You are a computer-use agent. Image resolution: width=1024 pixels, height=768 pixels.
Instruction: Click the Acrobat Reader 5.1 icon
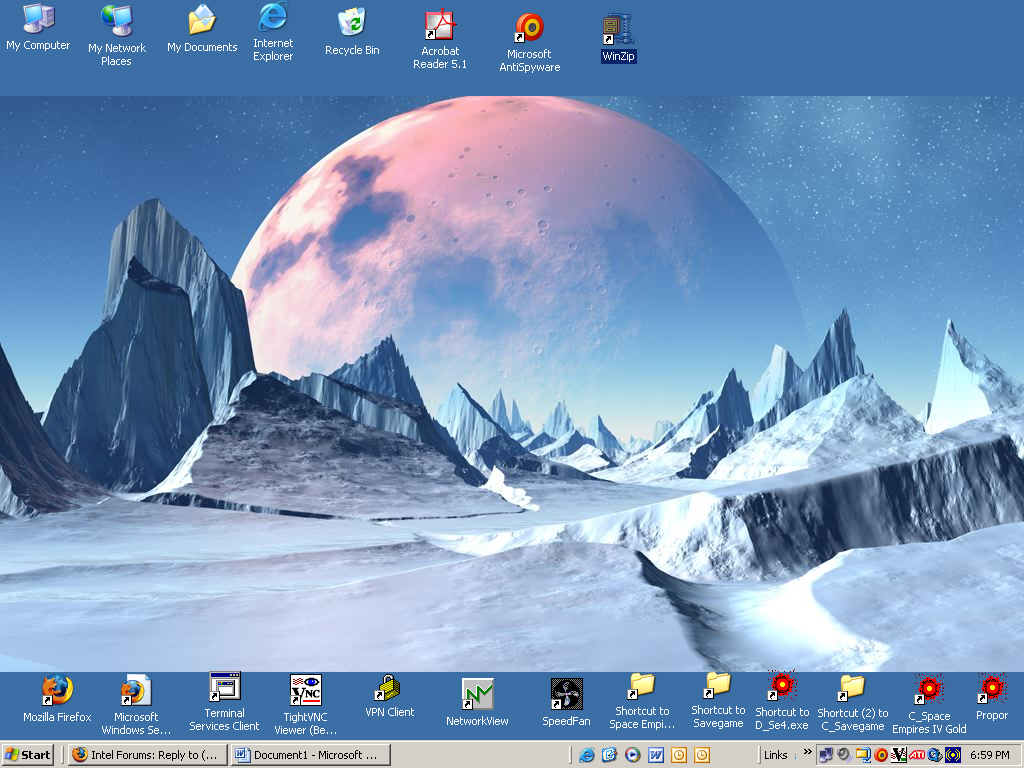(x=440, y=26)
